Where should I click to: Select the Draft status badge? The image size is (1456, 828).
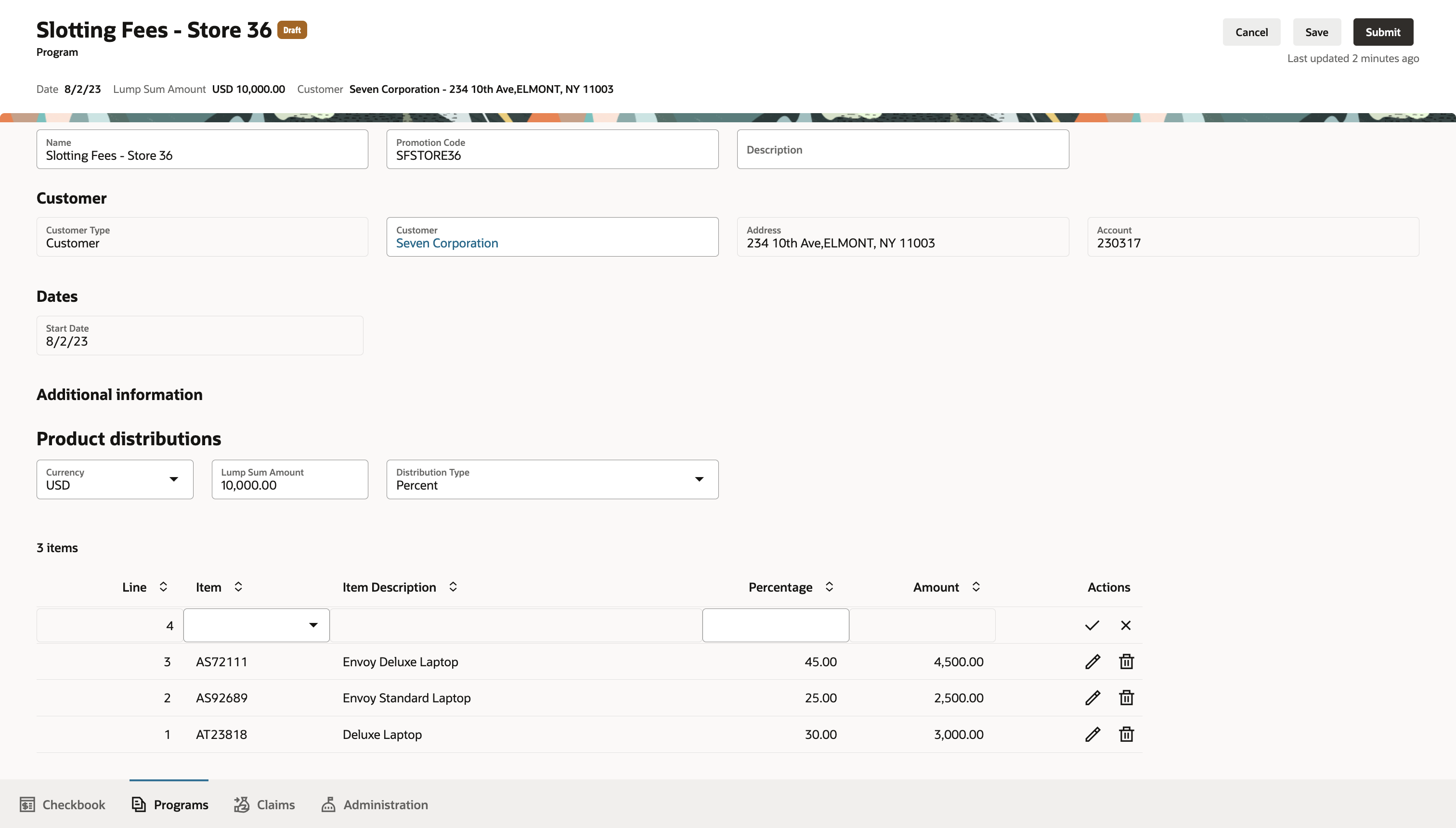point(292,29)
